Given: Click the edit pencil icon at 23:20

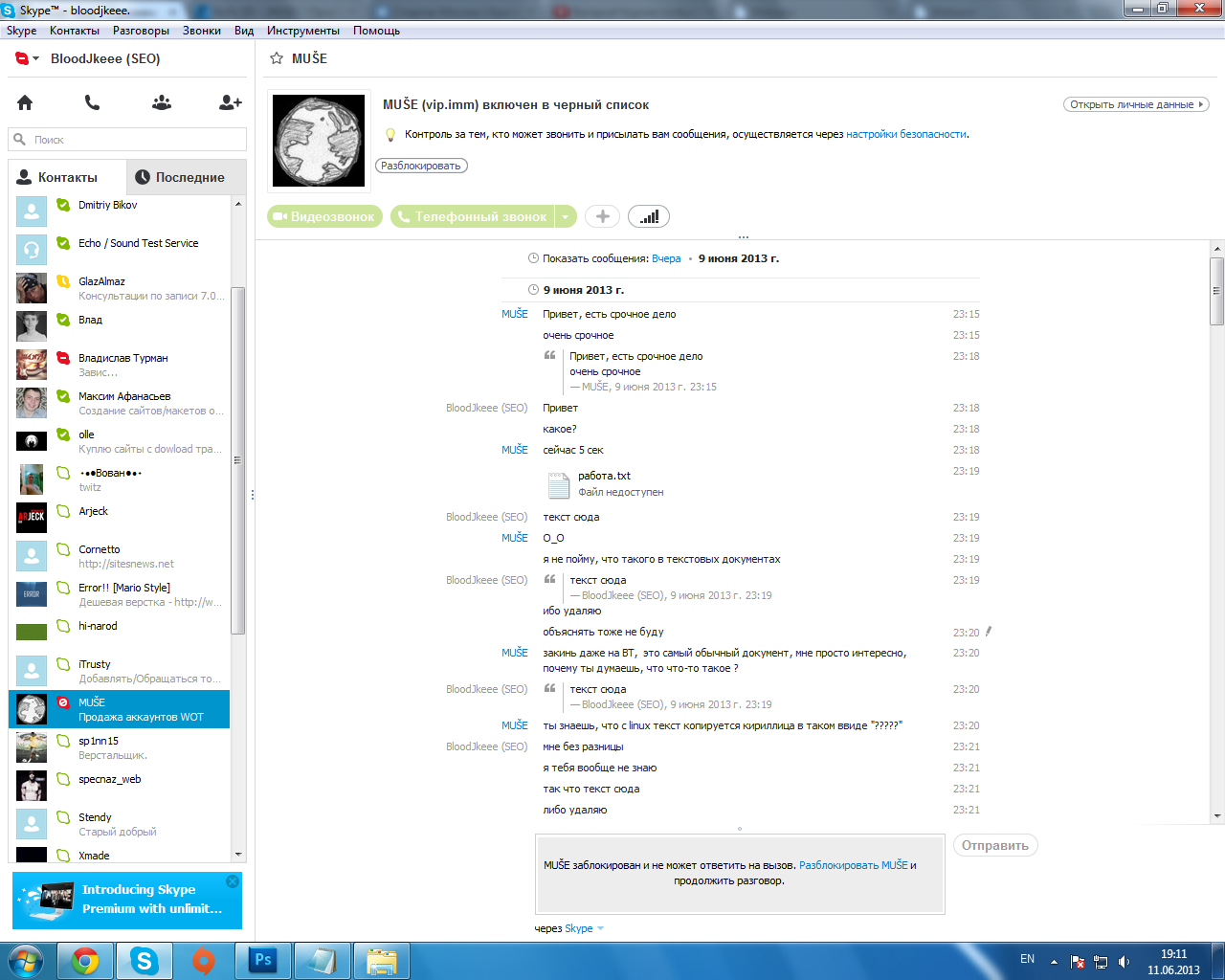Looking at the screenshot, I should click(989, 632).
